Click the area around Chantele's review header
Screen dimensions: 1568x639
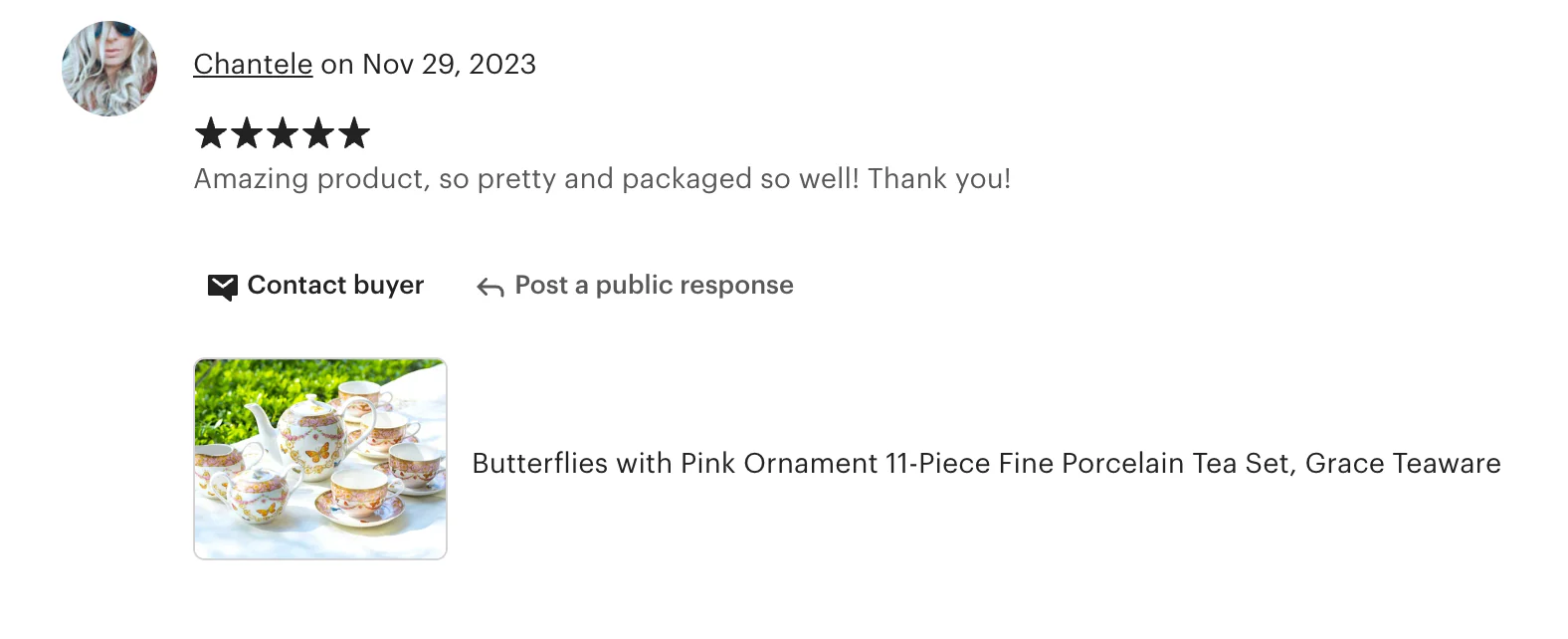[364, 64]
